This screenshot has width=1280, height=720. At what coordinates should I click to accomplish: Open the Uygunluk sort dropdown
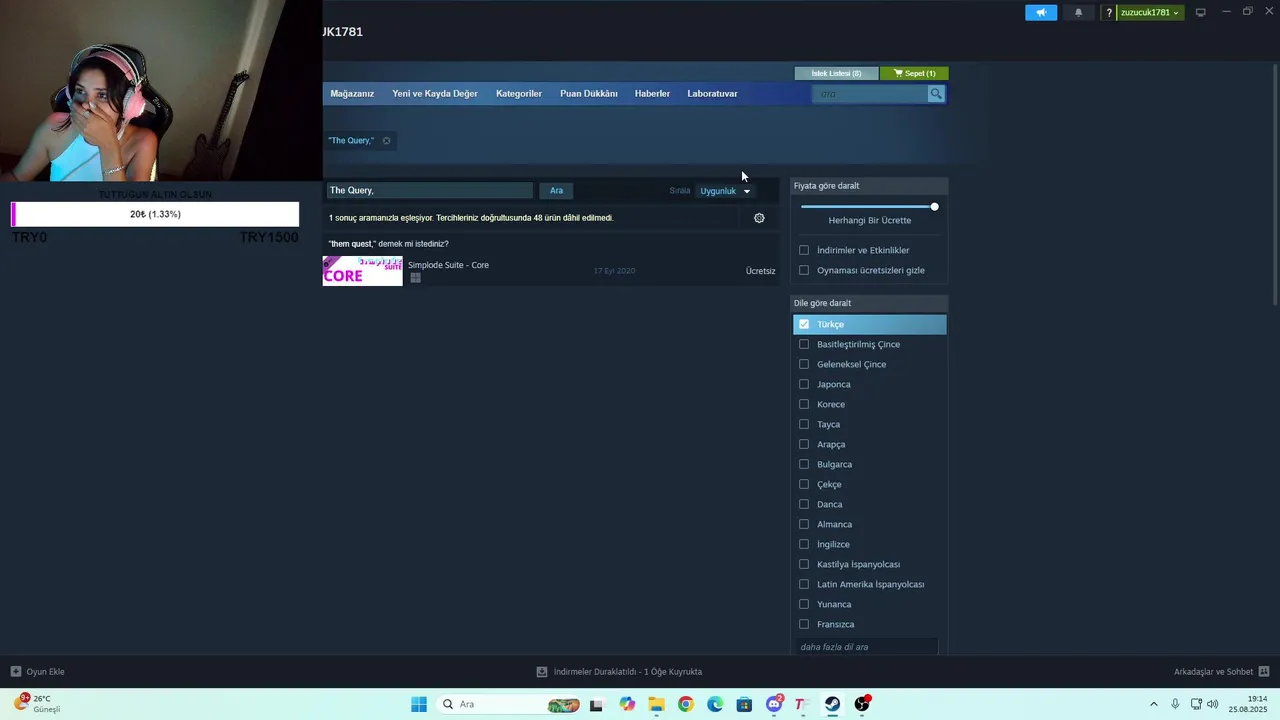[x=725, y=191]
